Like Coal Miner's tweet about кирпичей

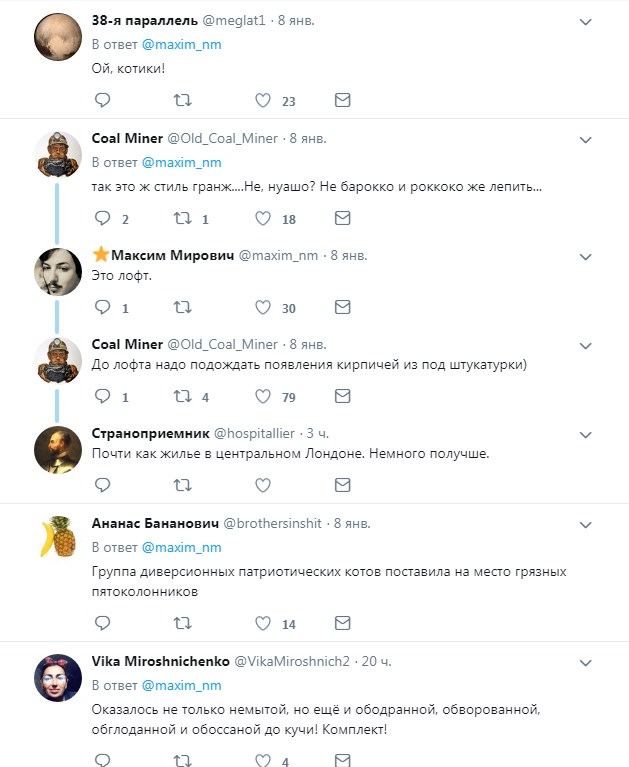(263, 396)
